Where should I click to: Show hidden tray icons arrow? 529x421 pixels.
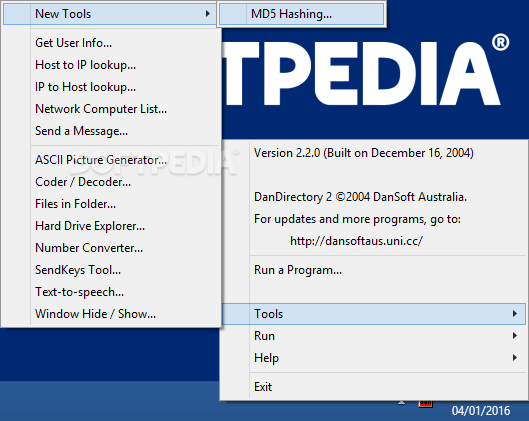click(x=401, y=402)
